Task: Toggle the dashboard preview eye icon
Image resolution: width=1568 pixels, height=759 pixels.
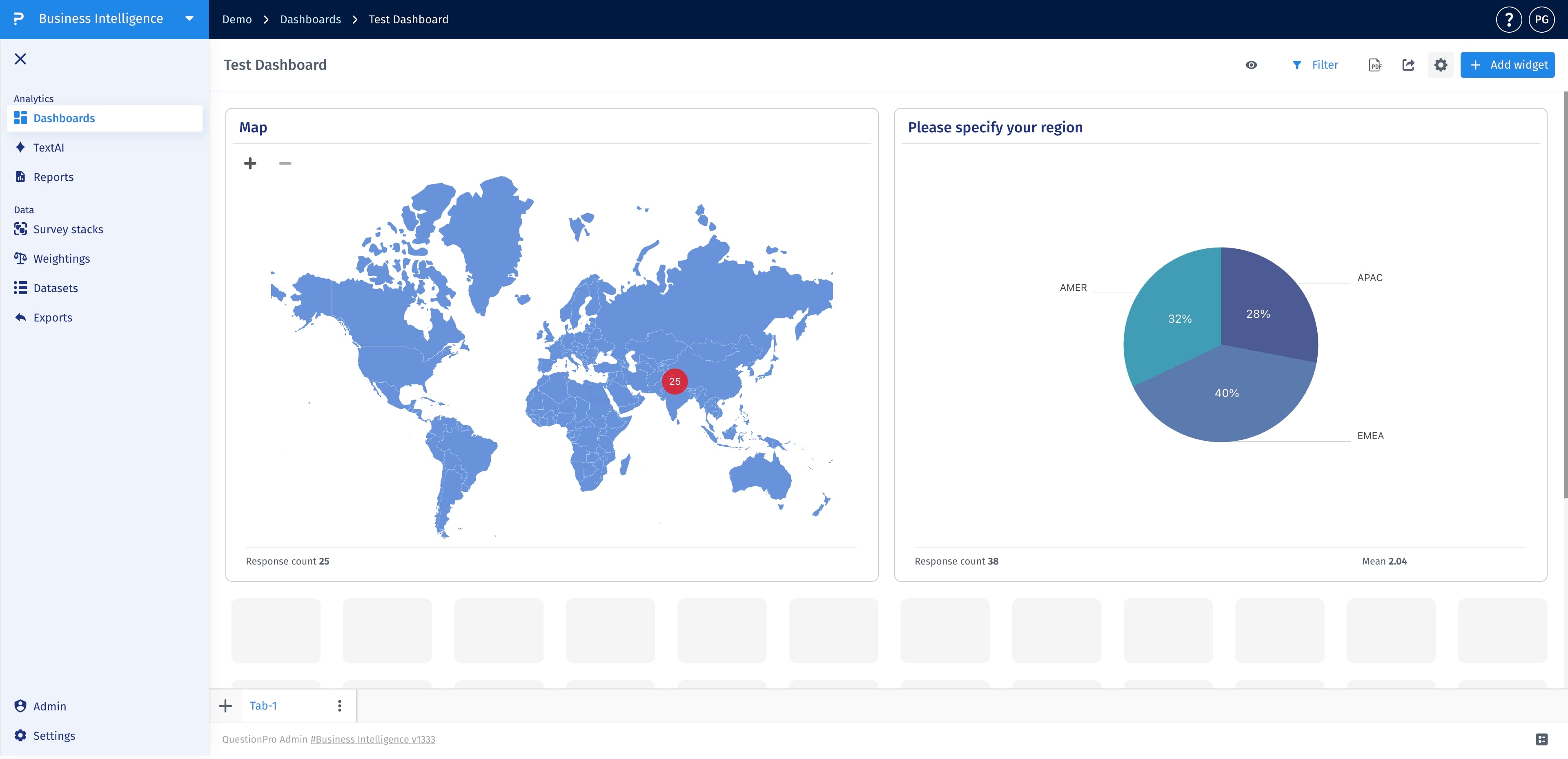Action: coord(1252,65)
